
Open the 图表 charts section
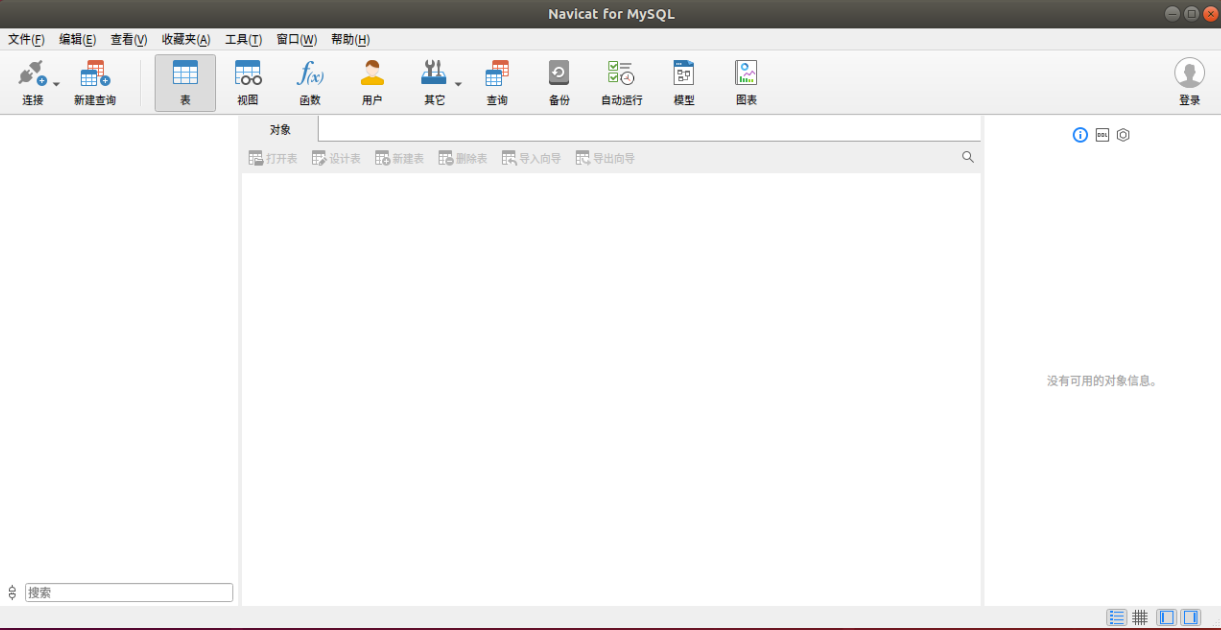pyautogui.click(x=746, y=83)
